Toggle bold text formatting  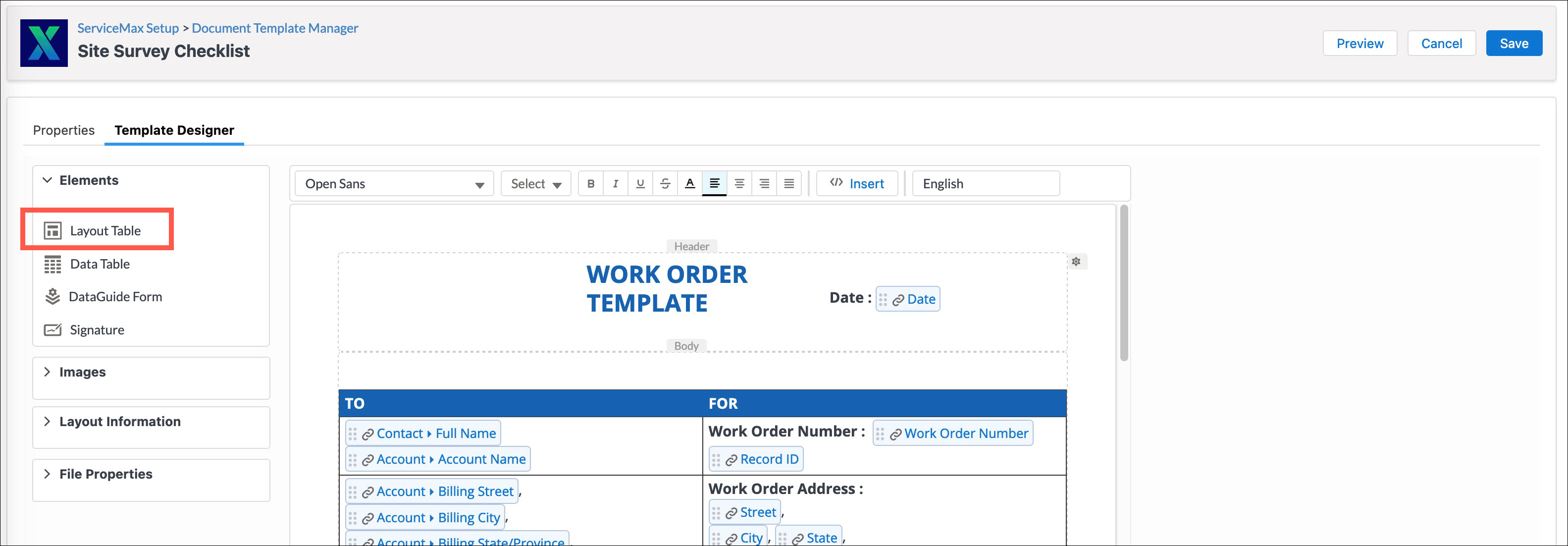(x=590, y=184)
